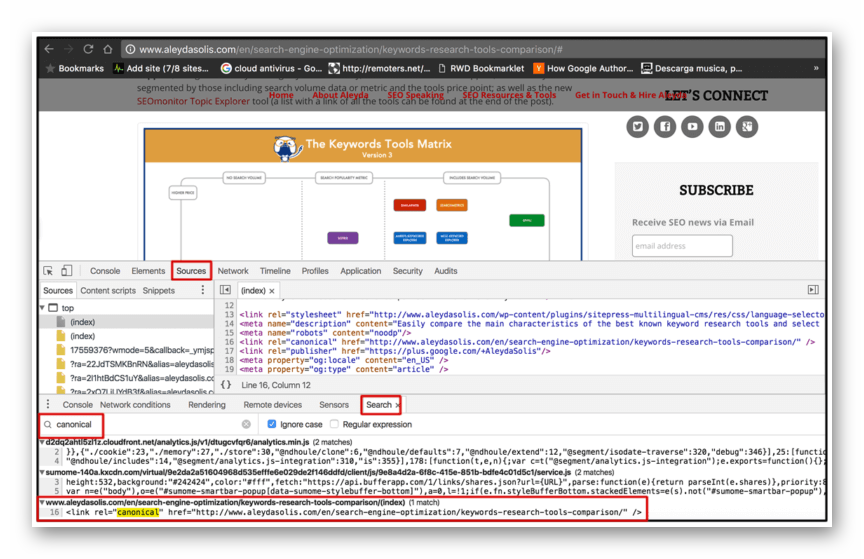Open the YouTube social icon

[x=692, y=127]
